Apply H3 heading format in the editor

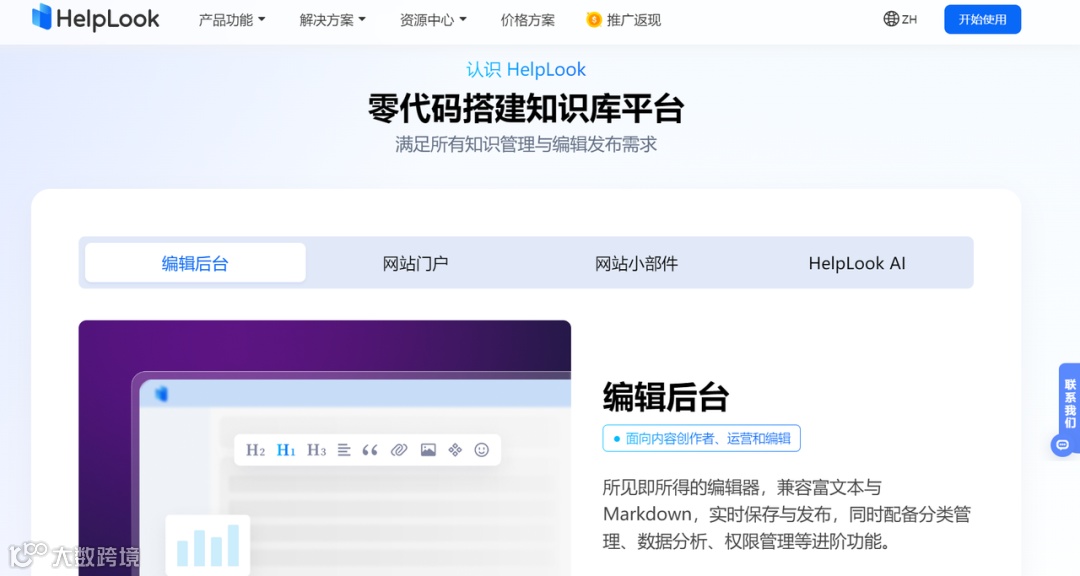(x=316, y=449)
